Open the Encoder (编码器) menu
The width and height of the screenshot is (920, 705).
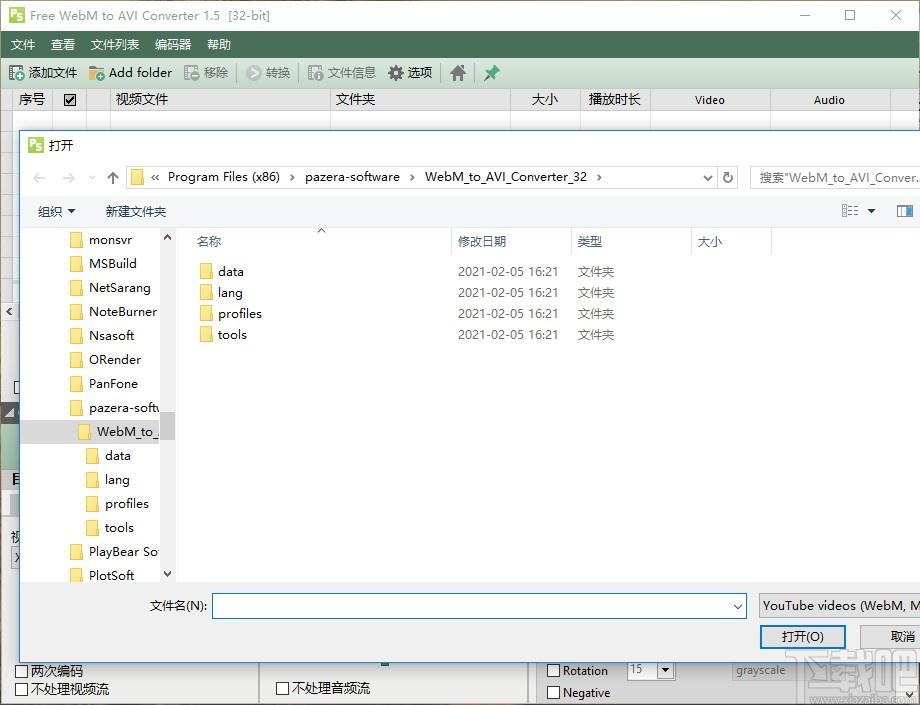coord(173,45)
